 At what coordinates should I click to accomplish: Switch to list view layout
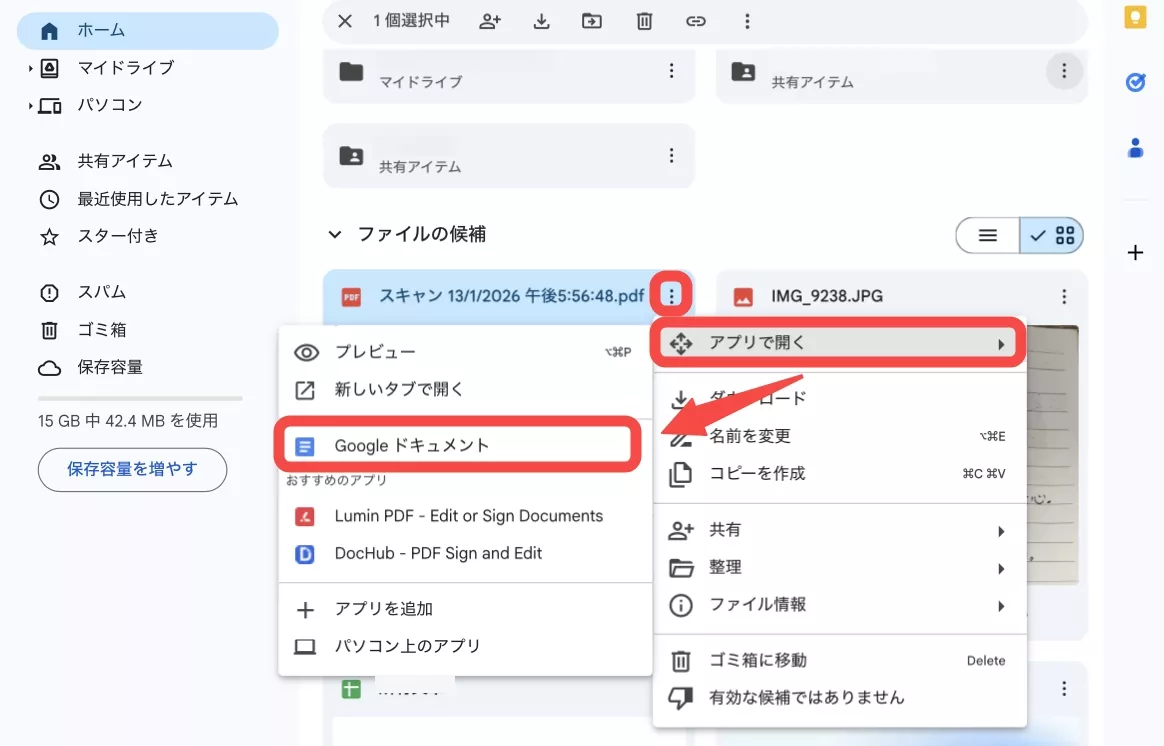tap(987, 235)
